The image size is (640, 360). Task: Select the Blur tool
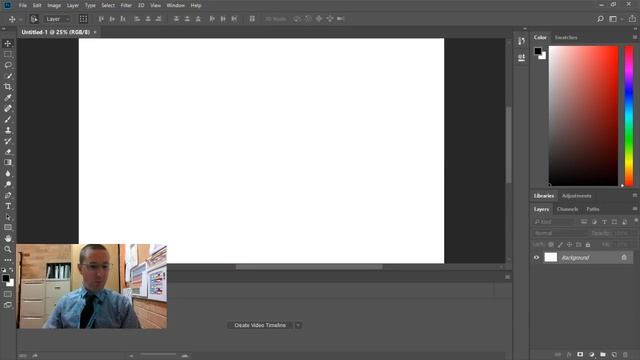pyautogui.click(x=8, y=173)
